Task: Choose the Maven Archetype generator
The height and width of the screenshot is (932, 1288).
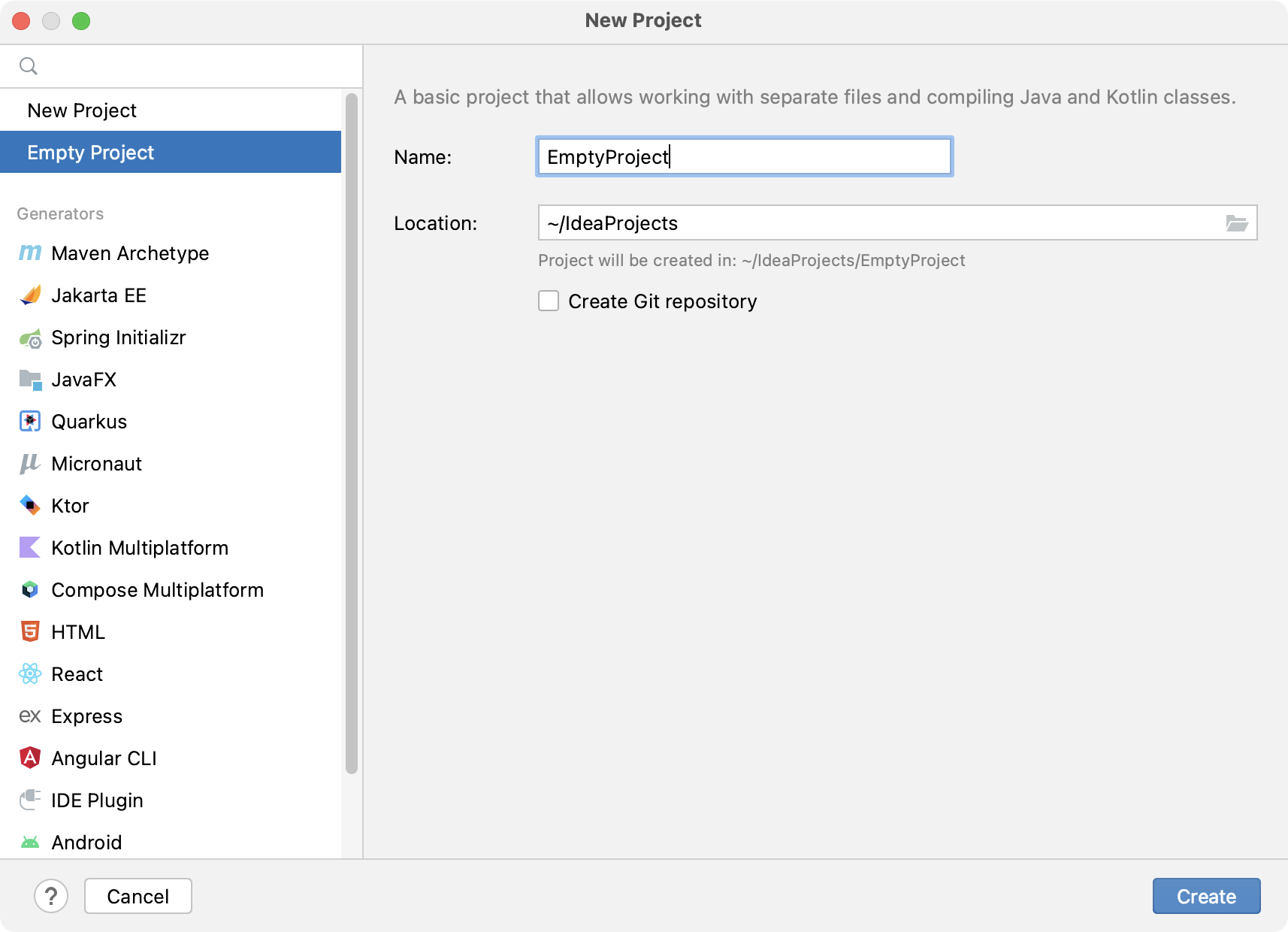Action: tap(171, 253)
